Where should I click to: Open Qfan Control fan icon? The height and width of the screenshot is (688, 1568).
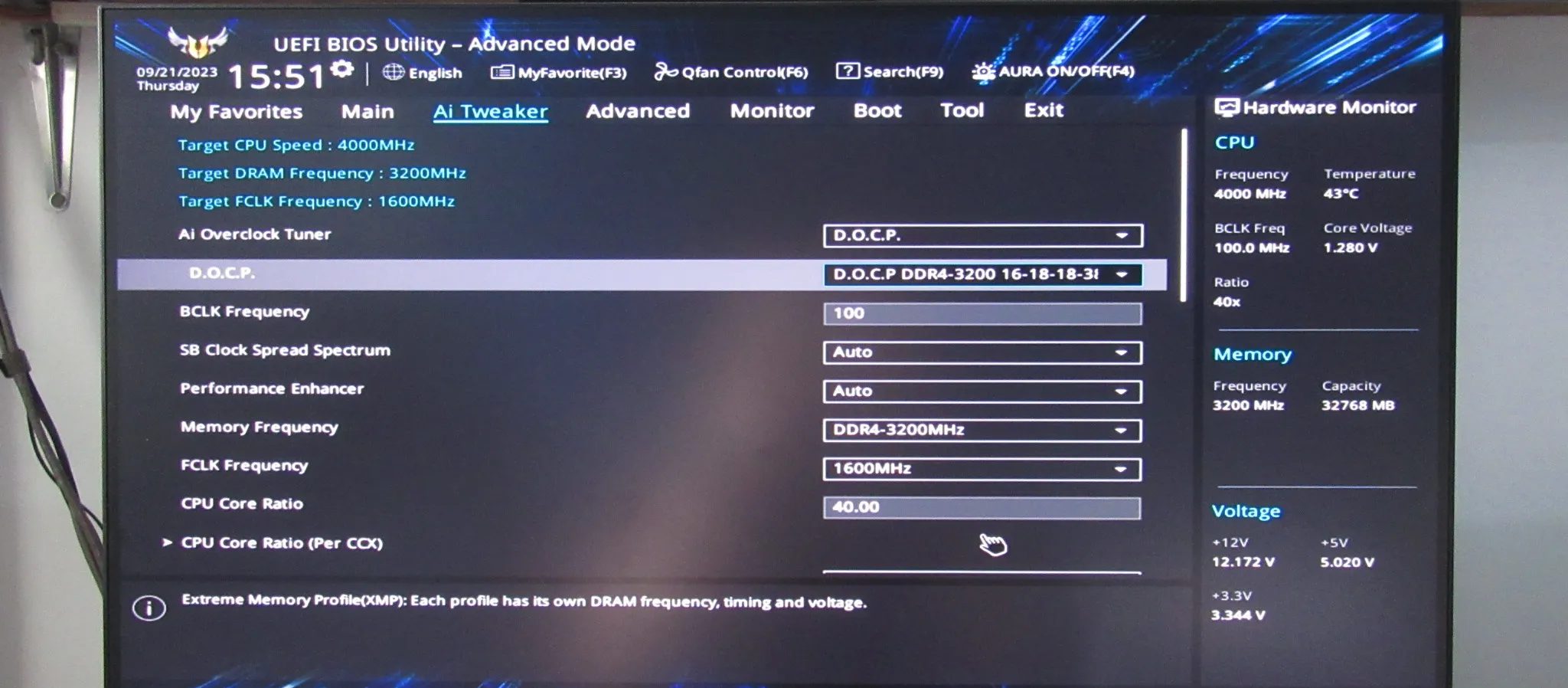coord(665,71)
